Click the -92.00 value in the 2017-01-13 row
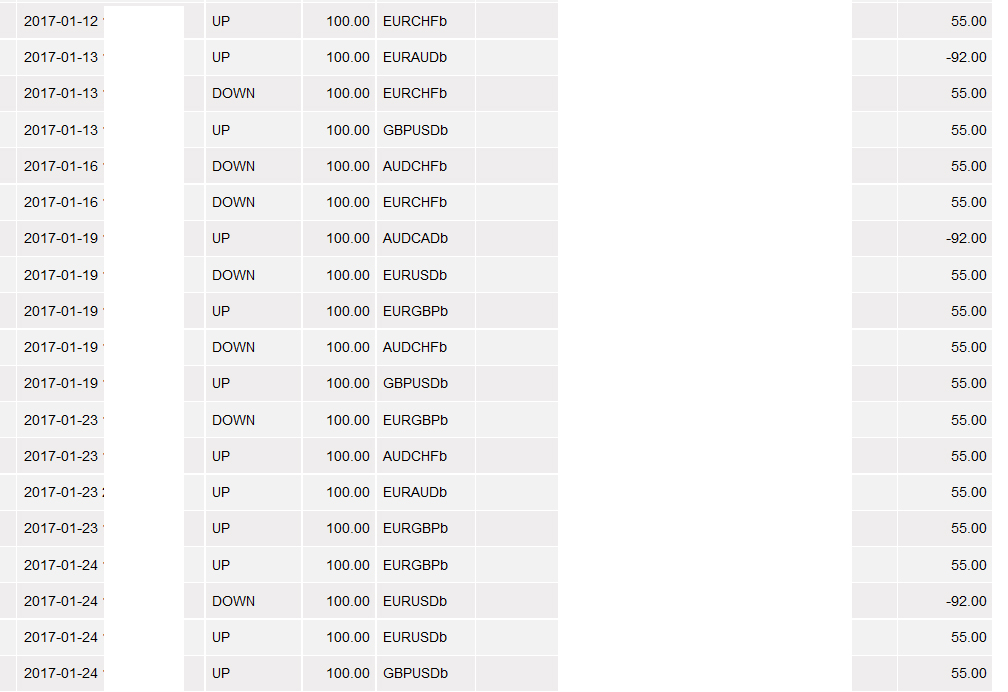The width and height of the screenshot is (1008, 692). [x=966, y=57]
